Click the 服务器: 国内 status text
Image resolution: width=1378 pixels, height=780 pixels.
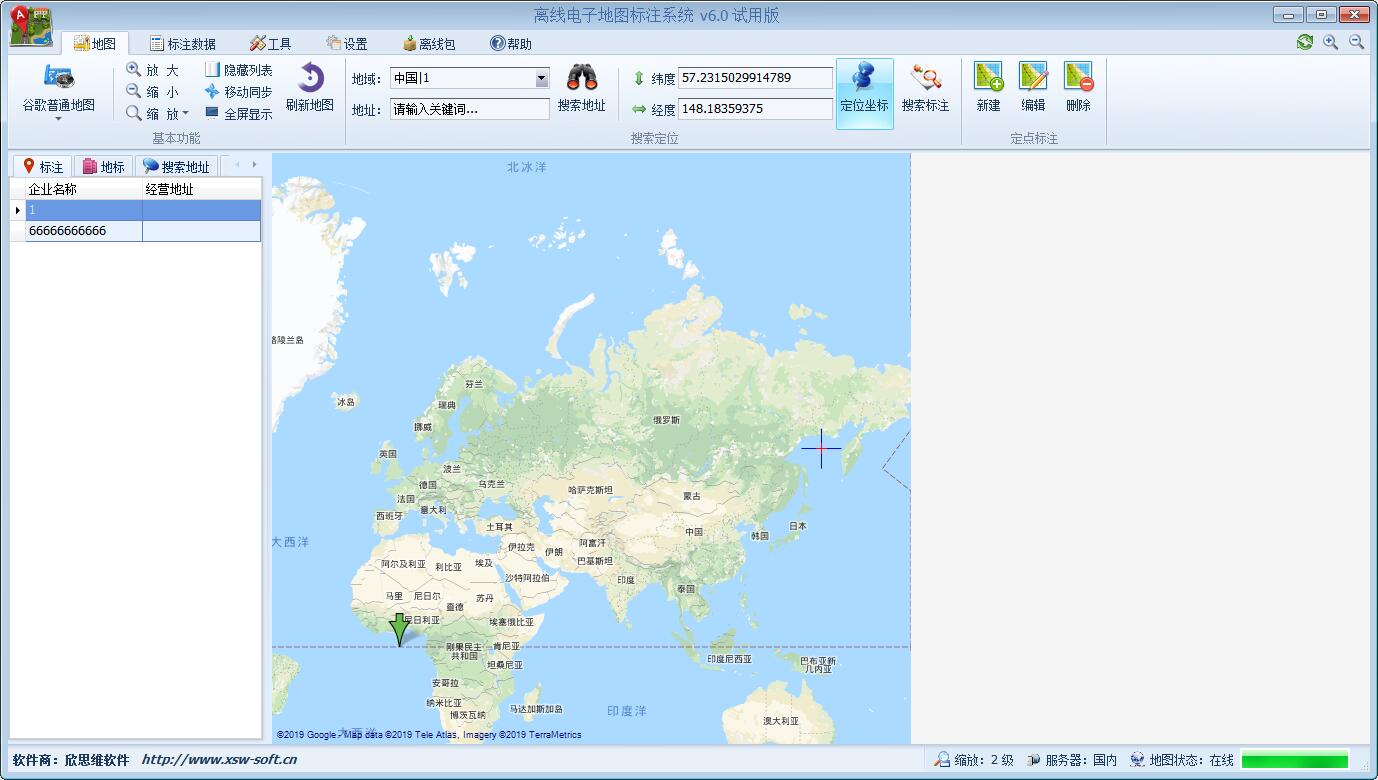coord(1081,760)
